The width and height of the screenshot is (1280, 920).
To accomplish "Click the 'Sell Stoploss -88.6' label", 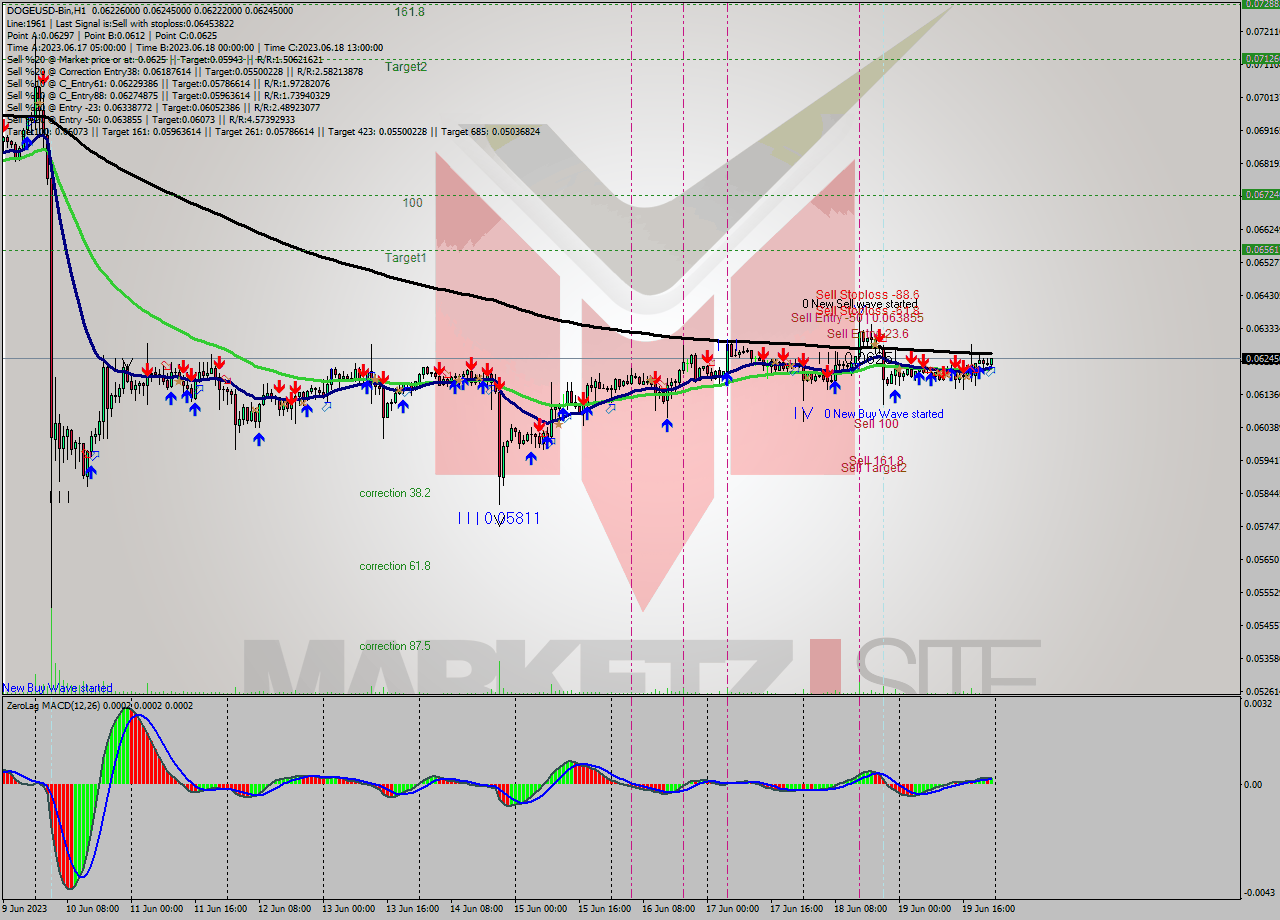I will [x=867, y=295].
